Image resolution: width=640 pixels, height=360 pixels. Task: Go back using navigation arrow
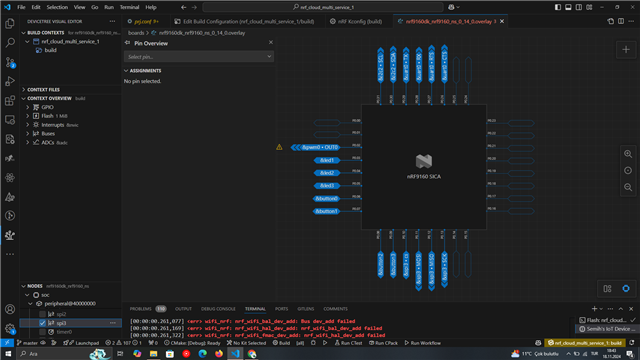(184, 7)
